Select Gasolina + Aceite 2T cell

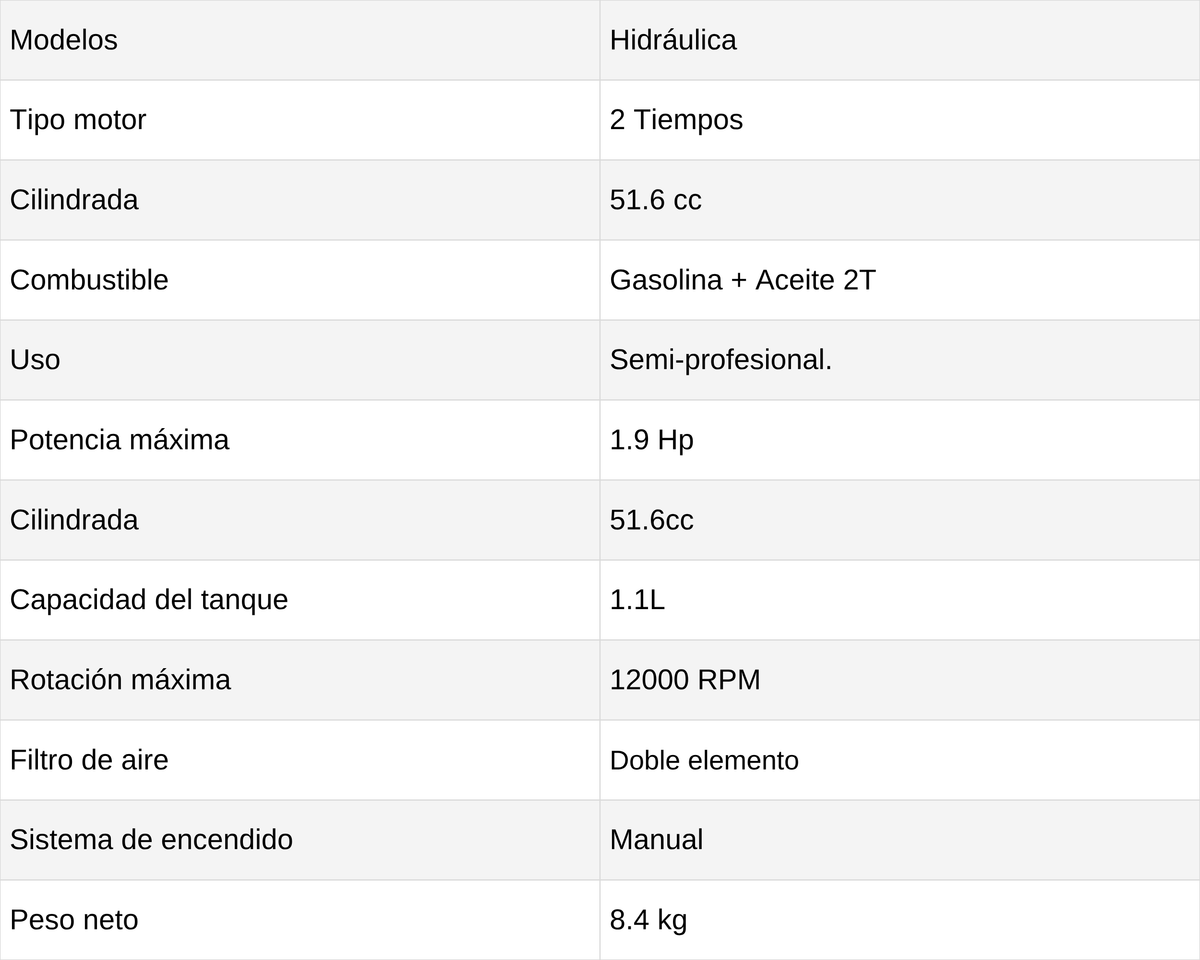pyautogui.click(x=900, y=280)
